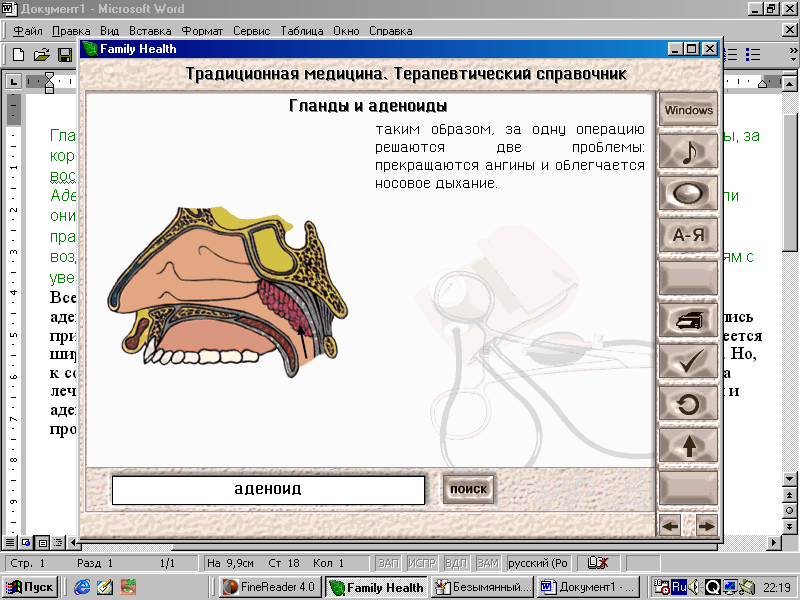The width and height of the screenshot is (800, 600).
Task: Click the spelling check book icon in status bar
Action: click(598, 563)
